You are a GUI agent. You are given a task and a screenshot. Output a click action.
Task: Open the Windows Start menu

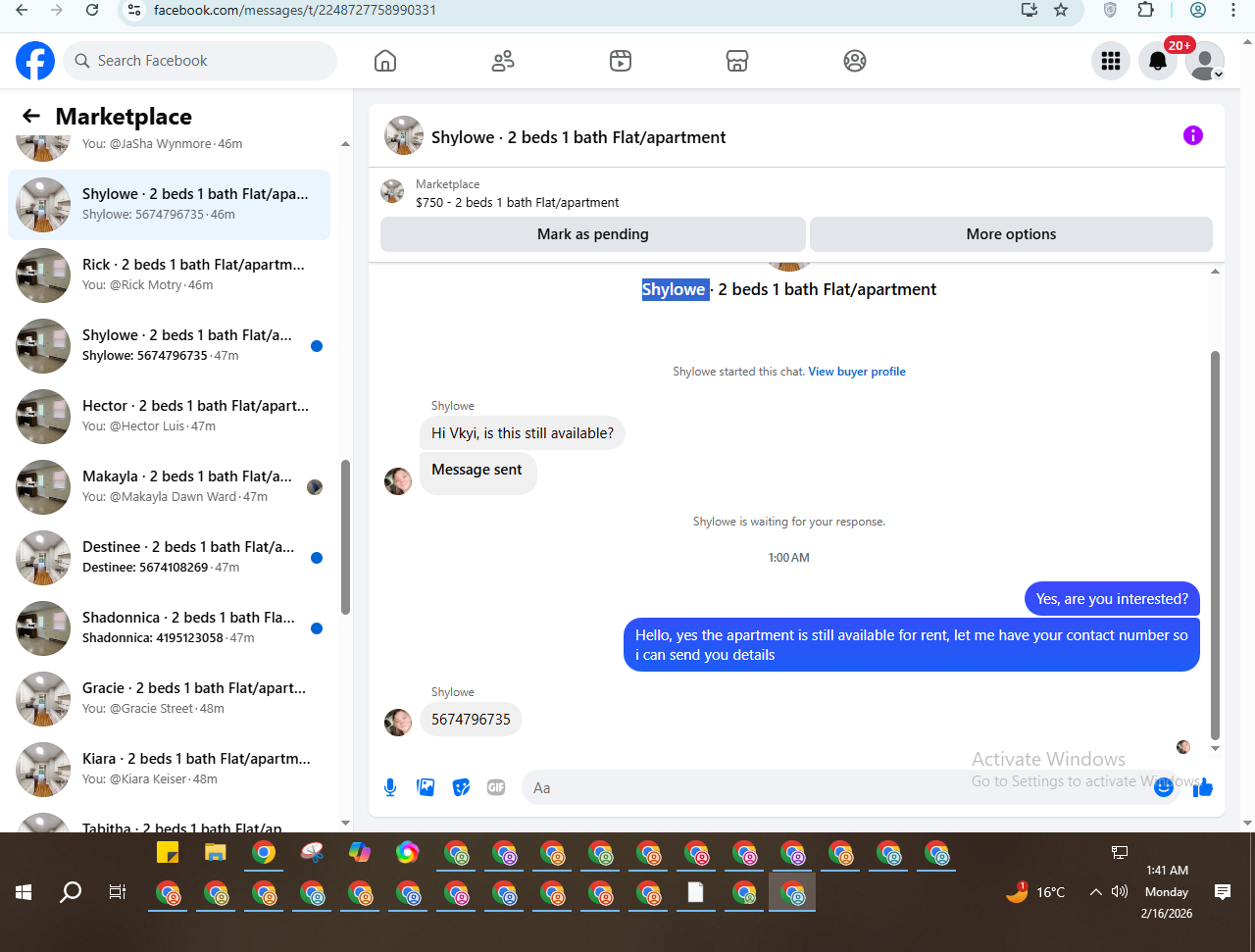(24, 892)
